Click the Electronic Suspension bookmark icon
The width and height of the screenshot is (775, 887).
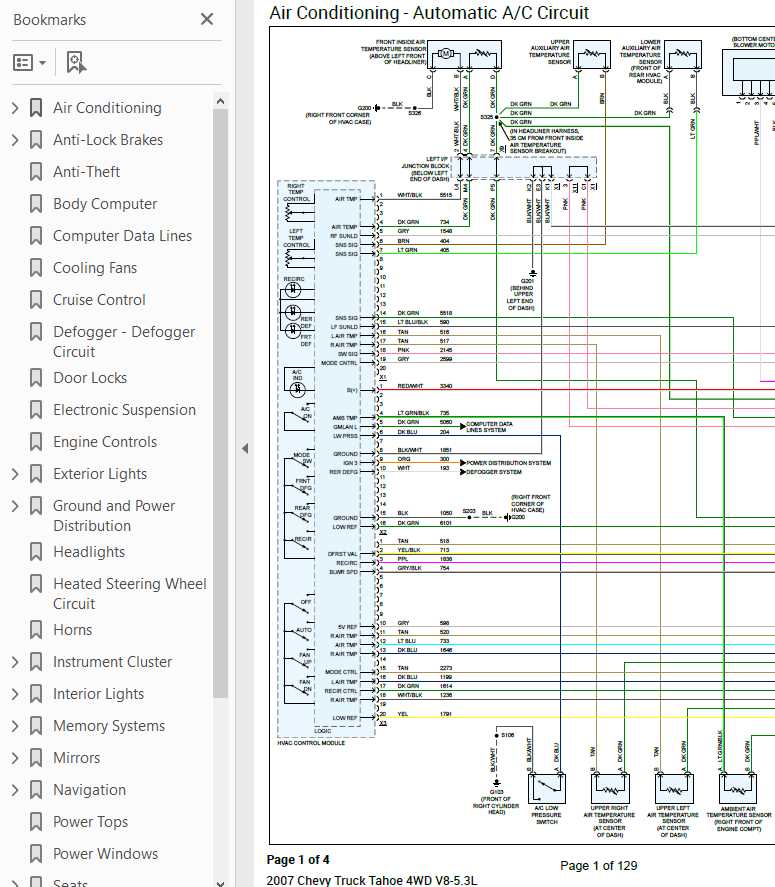pyautogui.click(x=36, y=410)
